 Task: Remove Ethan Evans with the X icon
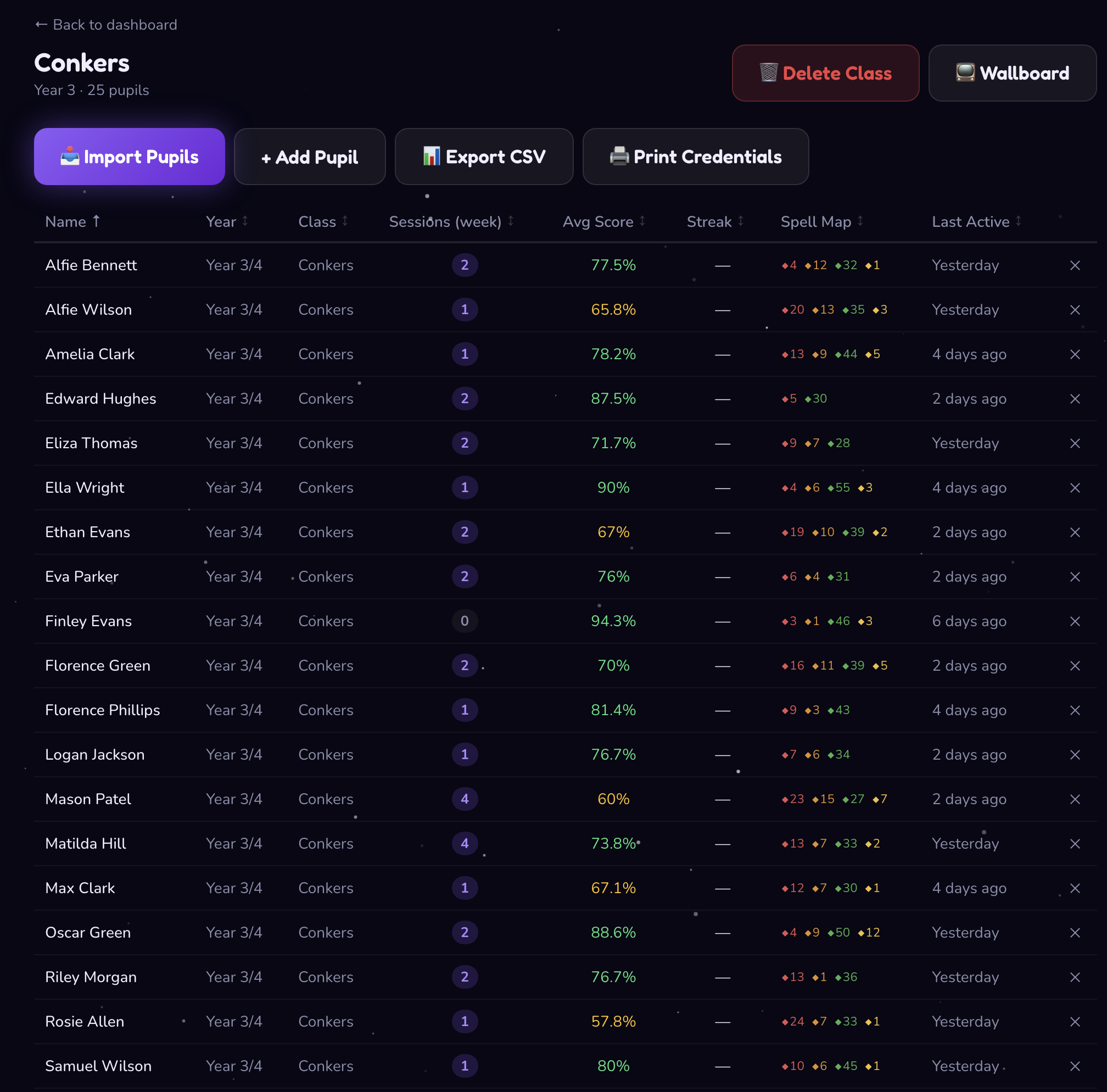pos(1075,532)
